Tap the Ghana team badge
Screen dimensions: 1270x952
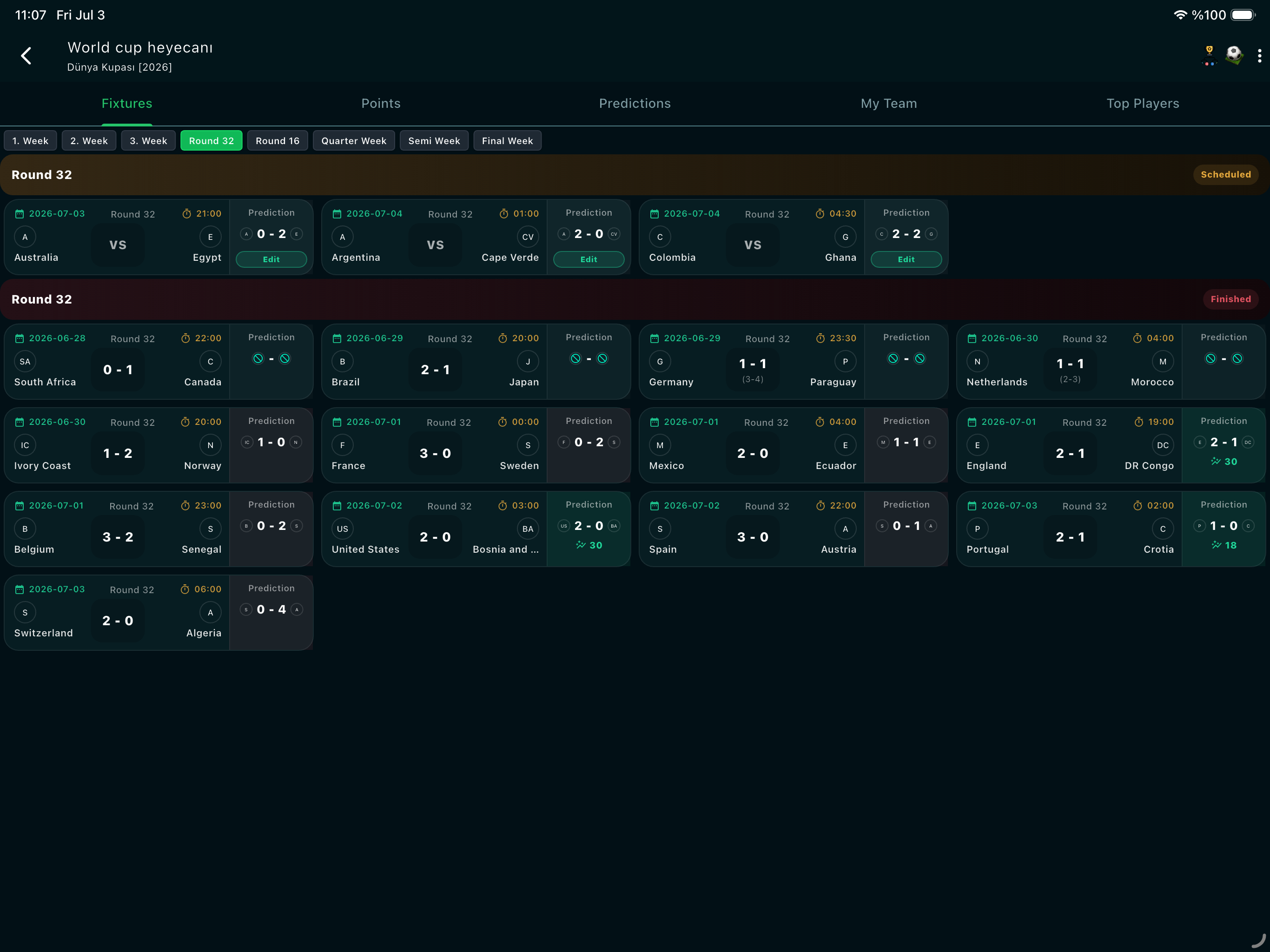point(845,237)
